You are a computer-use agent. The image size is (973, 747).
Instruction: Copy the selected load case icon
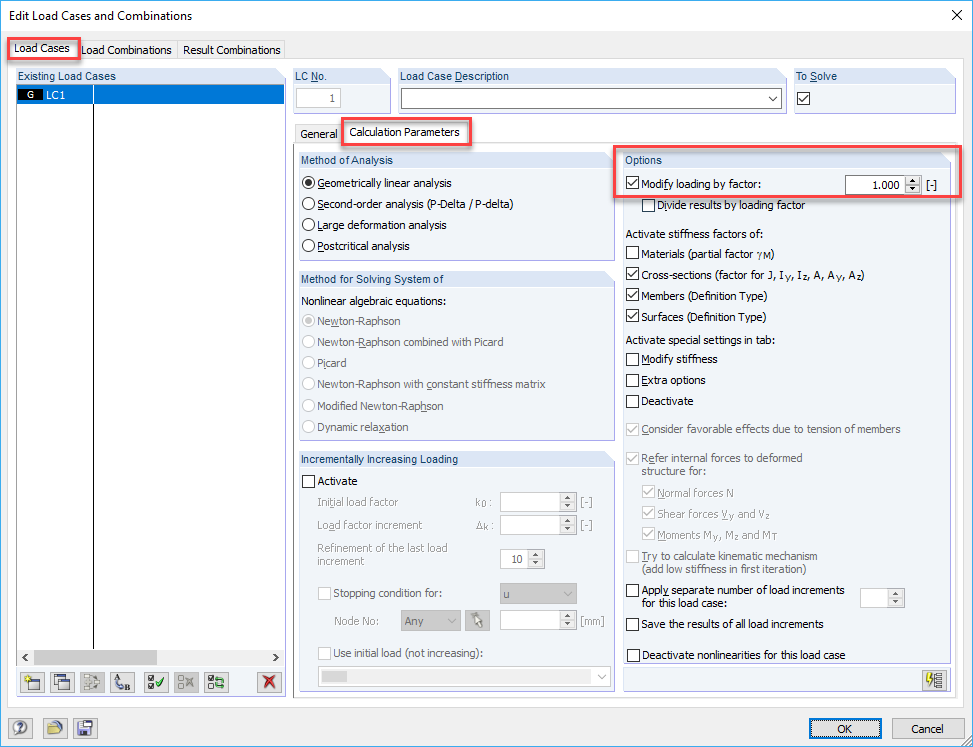62,682
